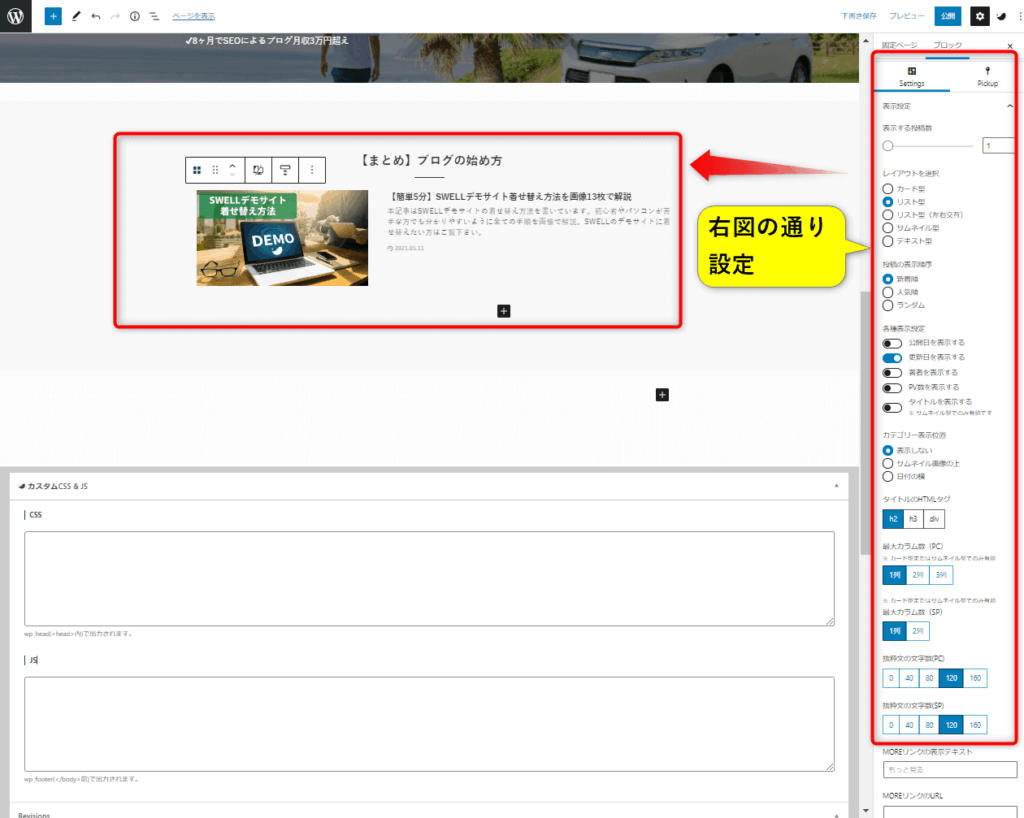1024x818 pixels.
Task: Open the WordPress logo menu
Action: coord(16,16)
